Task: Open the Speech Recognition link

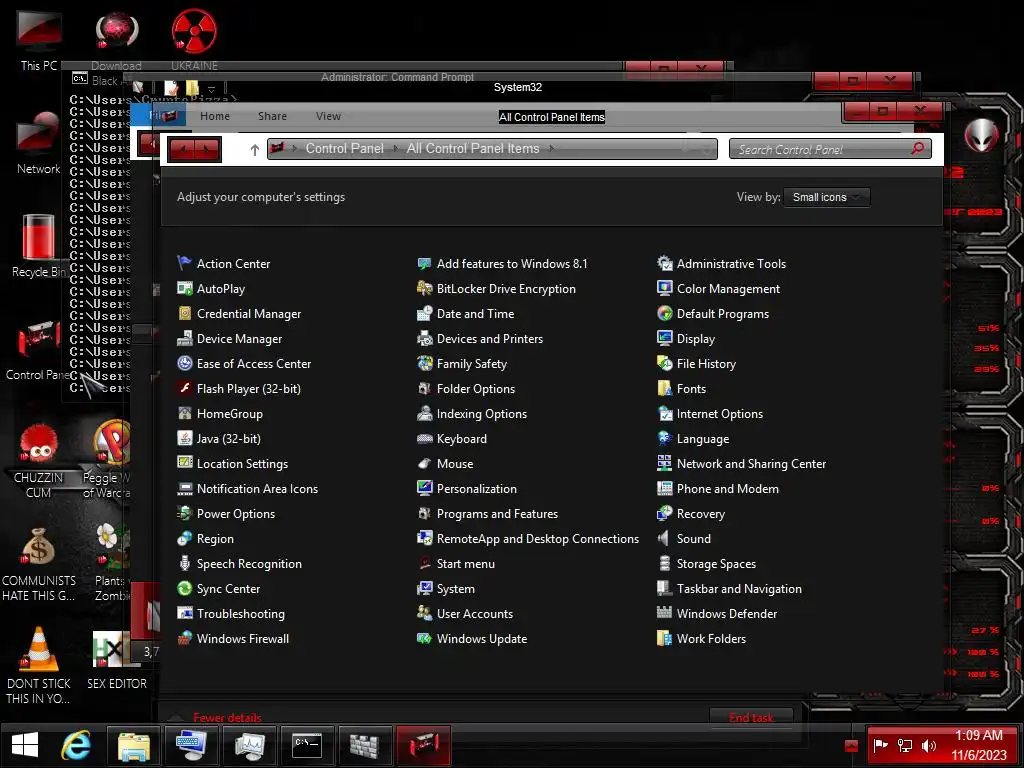Action: point(249,564)
